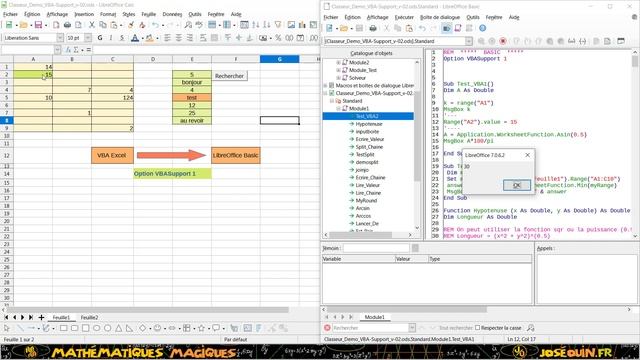Click Sum sigma icon in formula bar
Screen dimensions: 640x360
[x=76, y=50]
